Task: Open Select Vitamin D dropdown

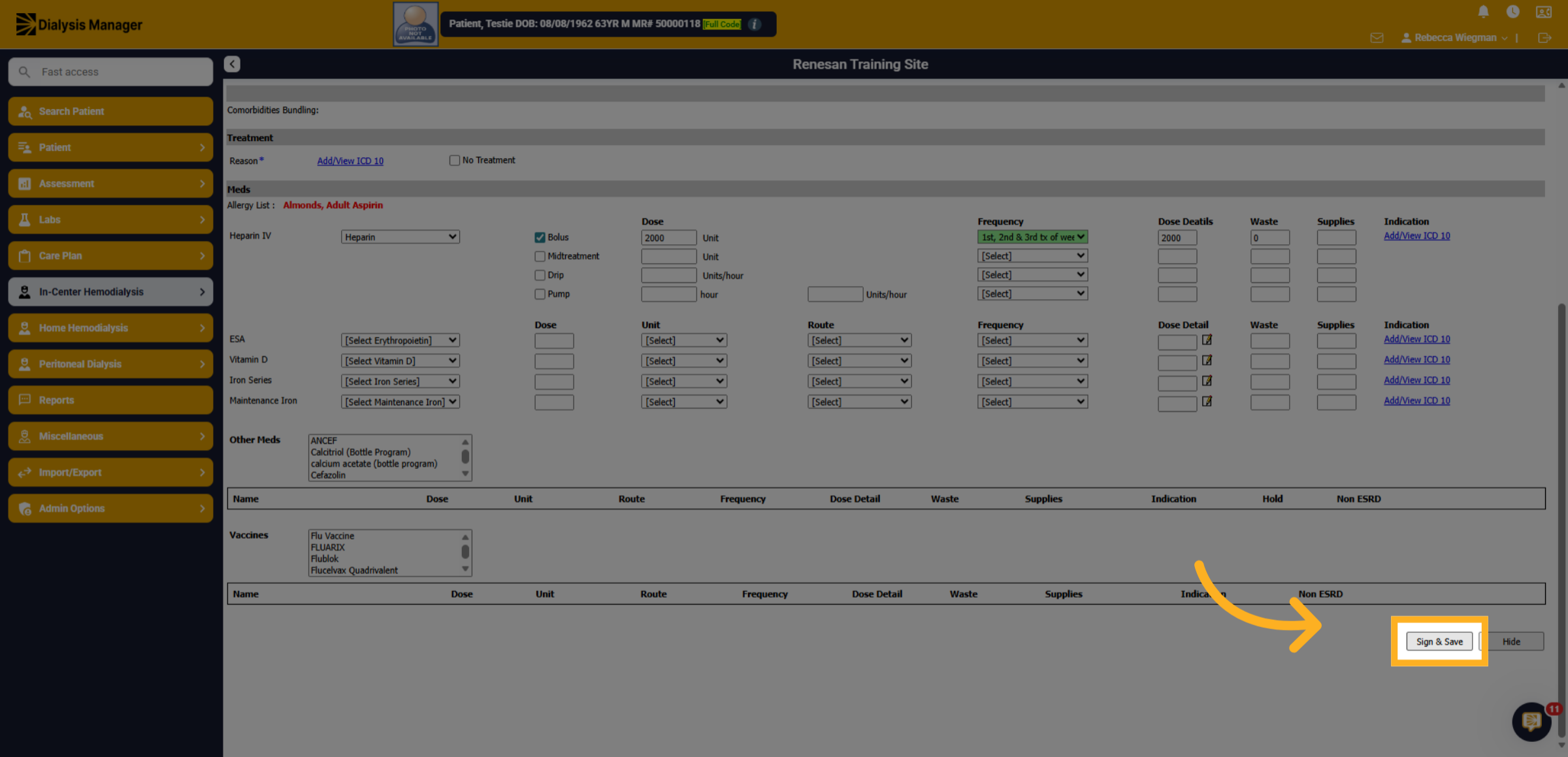Action: coord(400,361)
